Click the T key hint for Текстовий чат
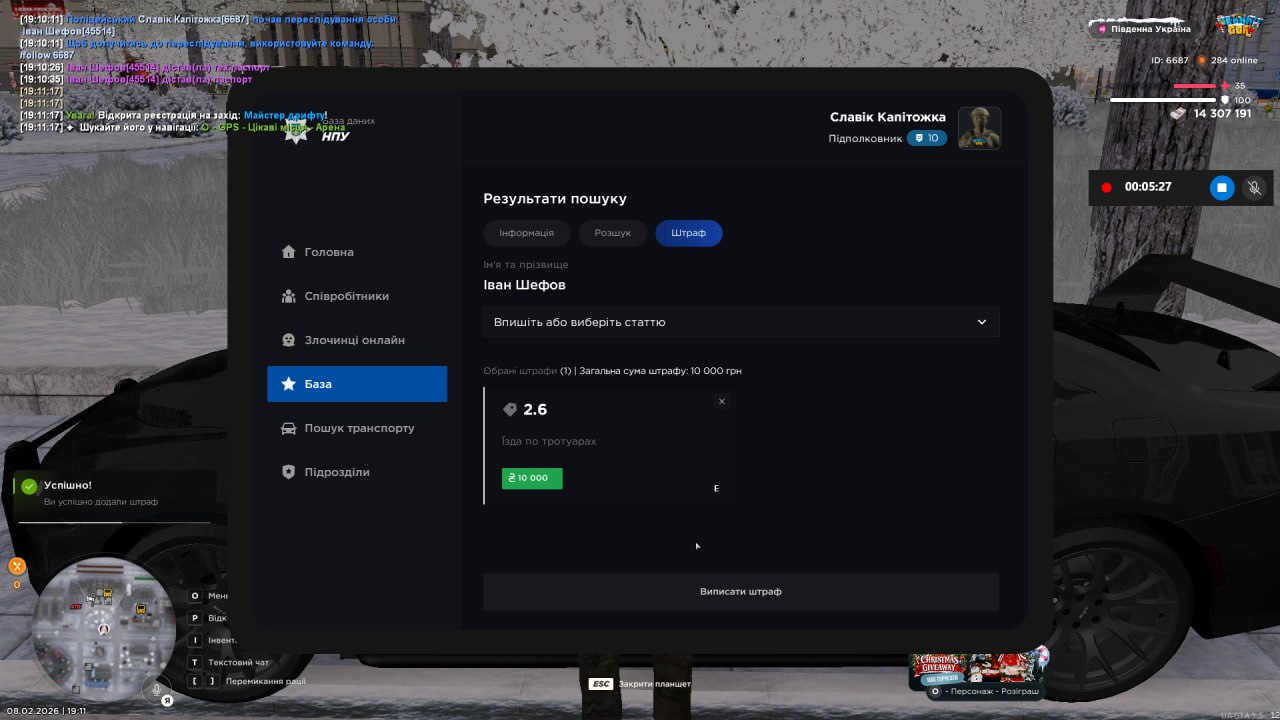The image size is (1280, 720). click(x=196, y=662)
